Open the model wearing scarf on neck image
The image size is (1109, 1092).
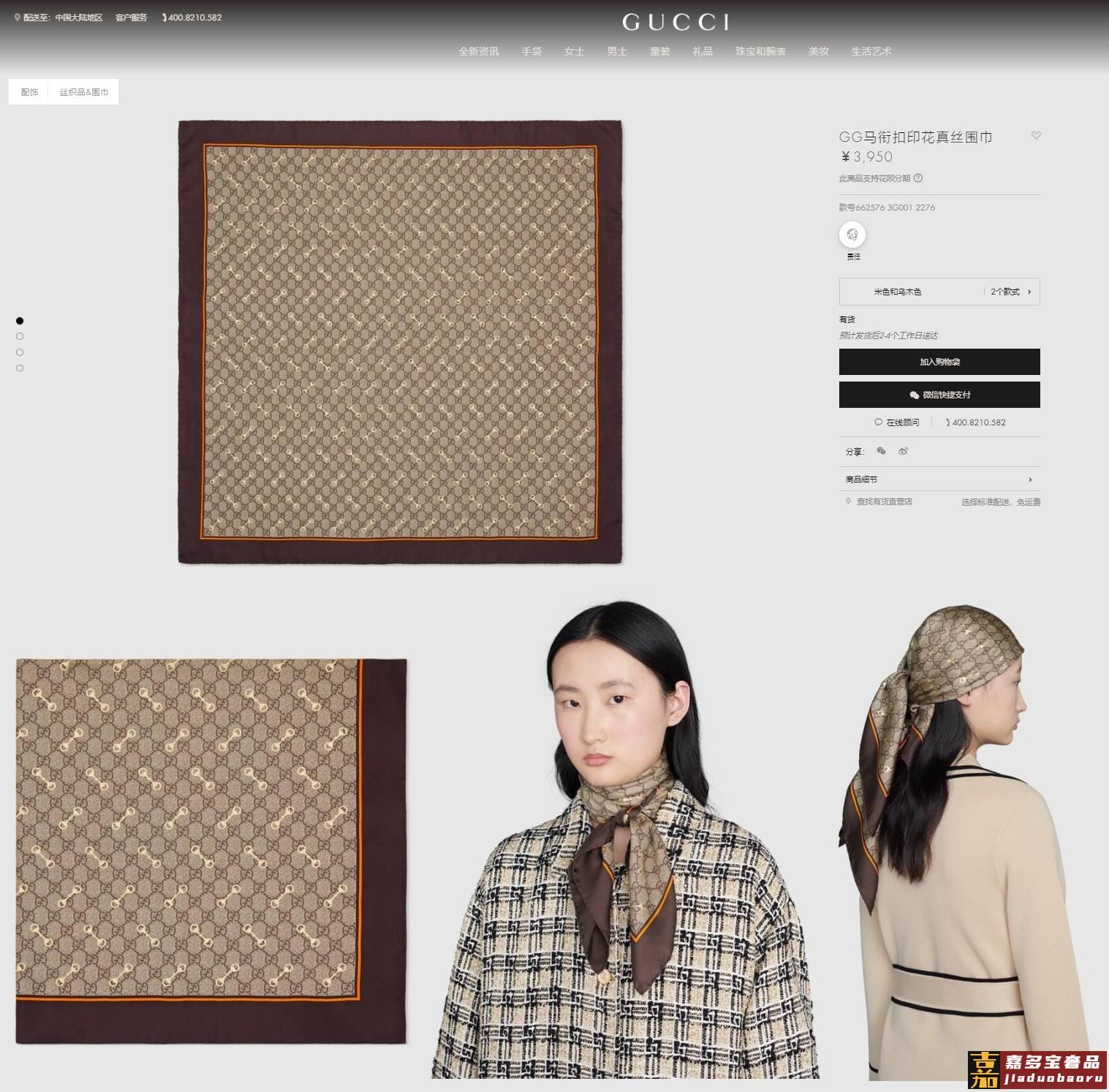(x=625, y=839)
